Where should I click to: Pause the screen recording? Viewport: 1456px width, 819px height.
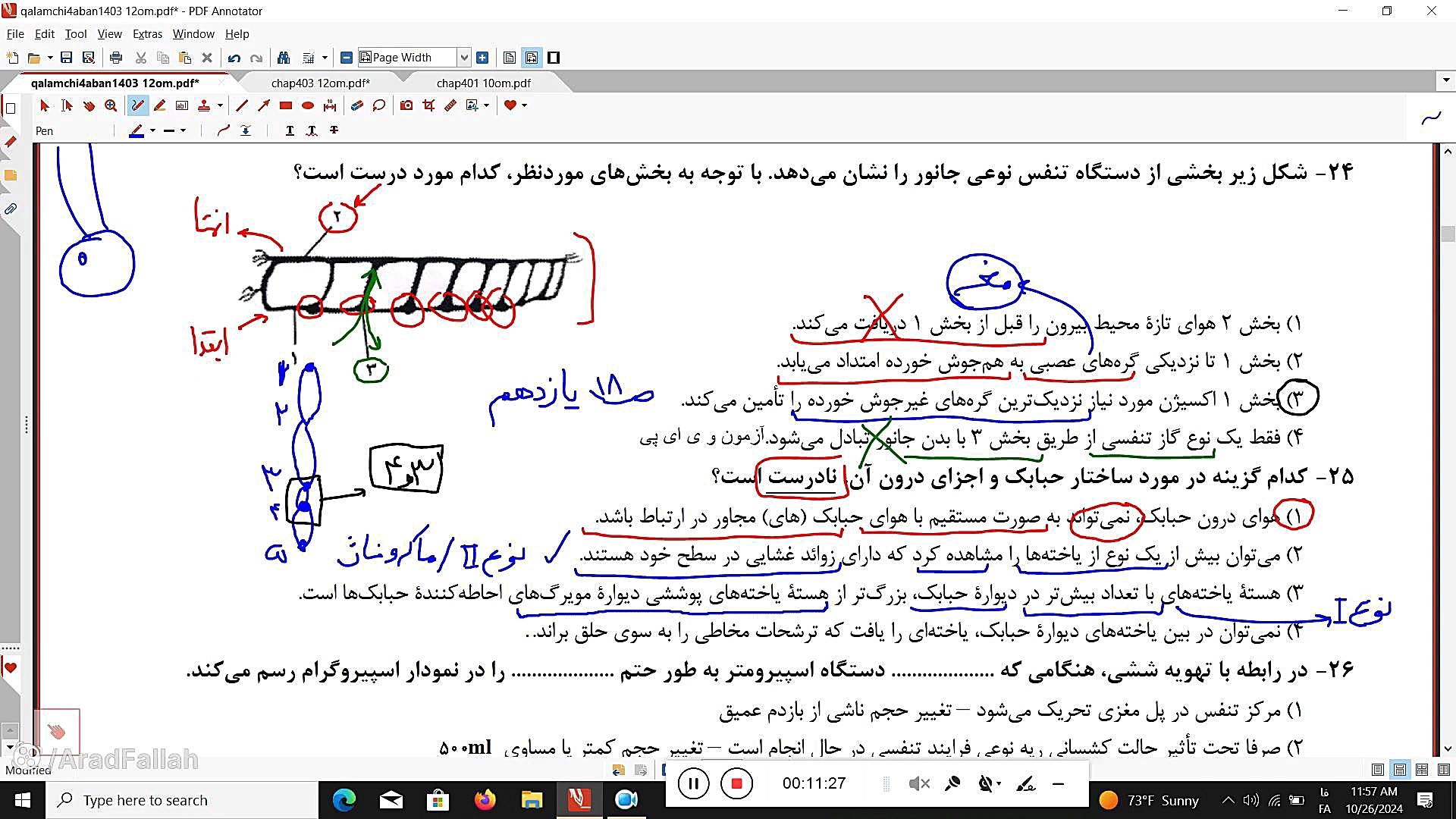tap(693, 783)
